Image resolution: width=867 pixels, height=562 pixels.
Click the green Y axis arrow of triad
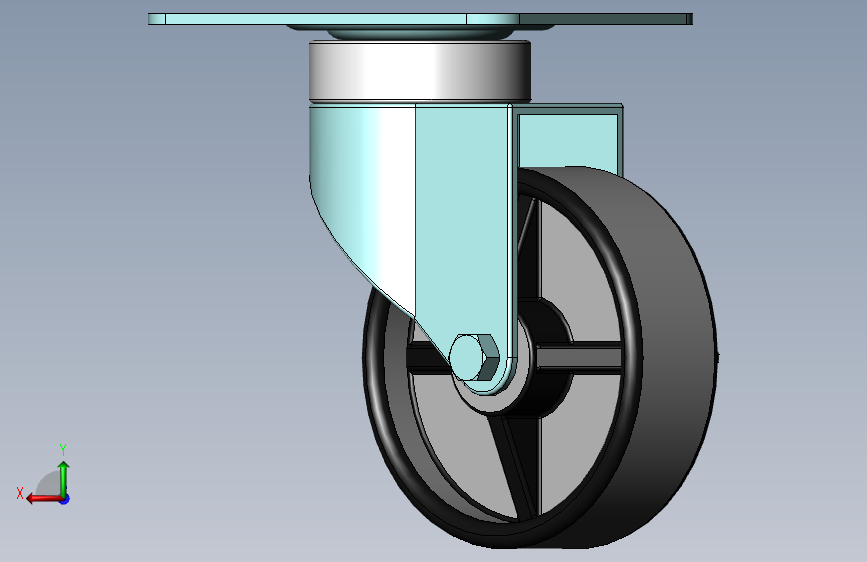tap(64, 478)
